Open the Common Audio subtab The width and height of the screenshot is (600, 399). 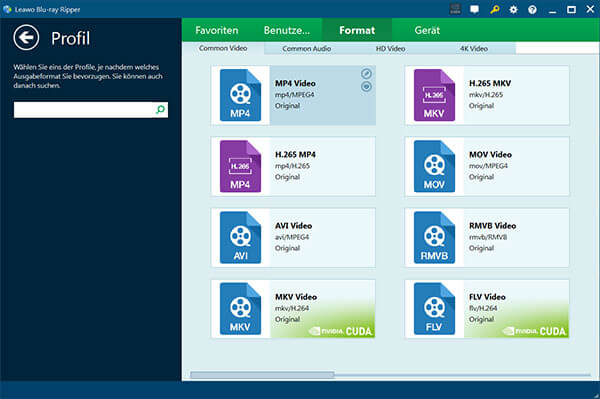tap(307, 49)
